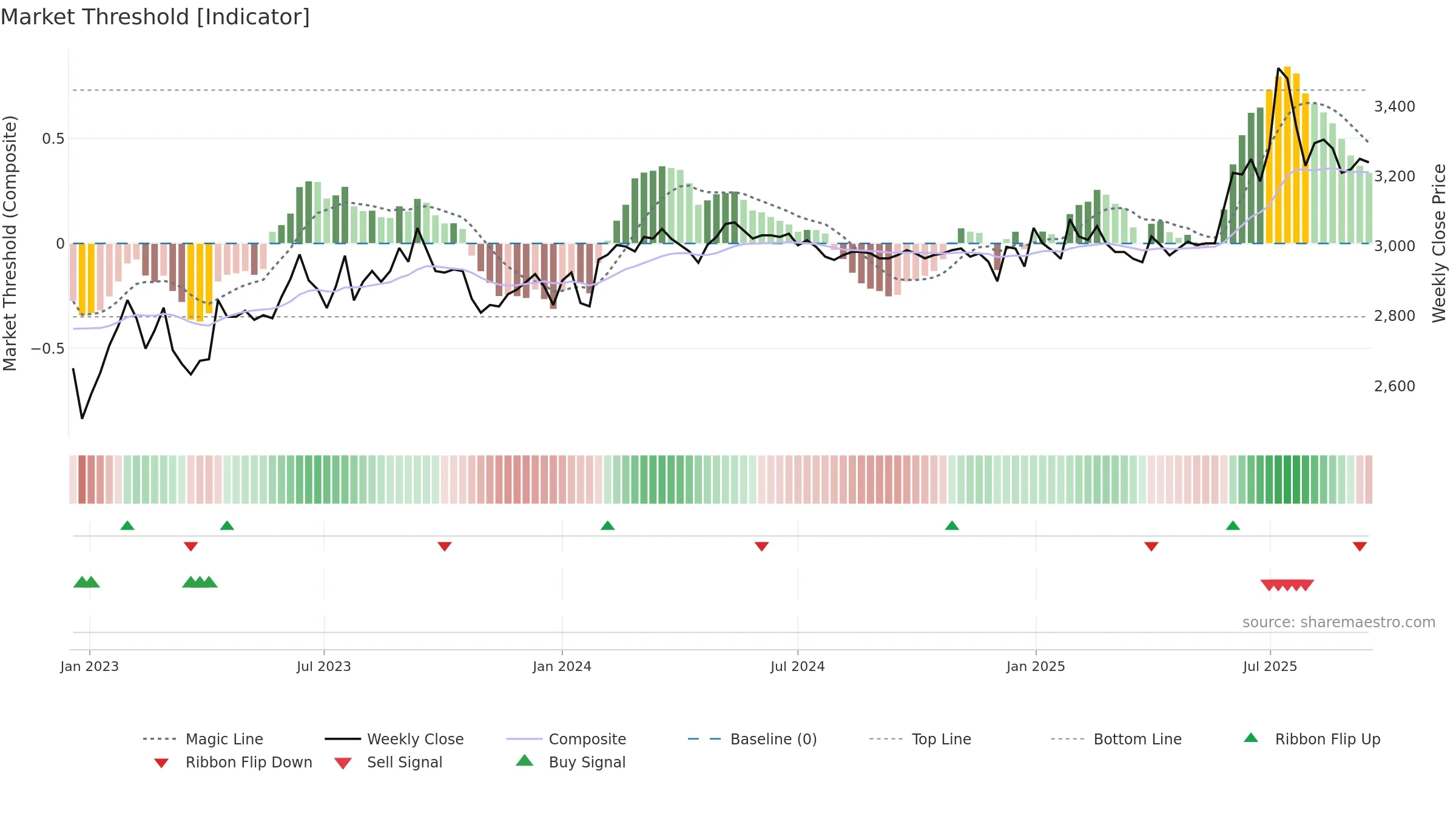Click the Jan 2025 x-axis label
Viewport: 1456px width, 819px height.
(1036, 666)
